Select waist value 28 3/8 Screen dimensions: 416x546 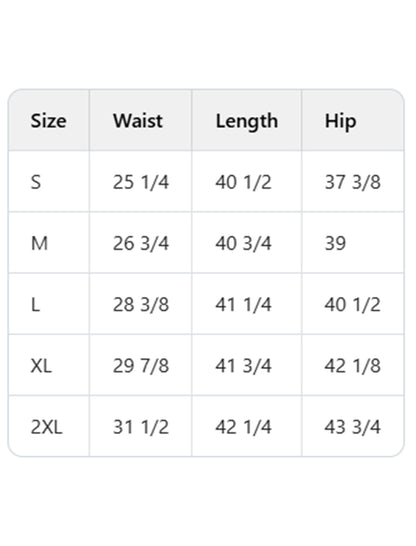point(141,304)
